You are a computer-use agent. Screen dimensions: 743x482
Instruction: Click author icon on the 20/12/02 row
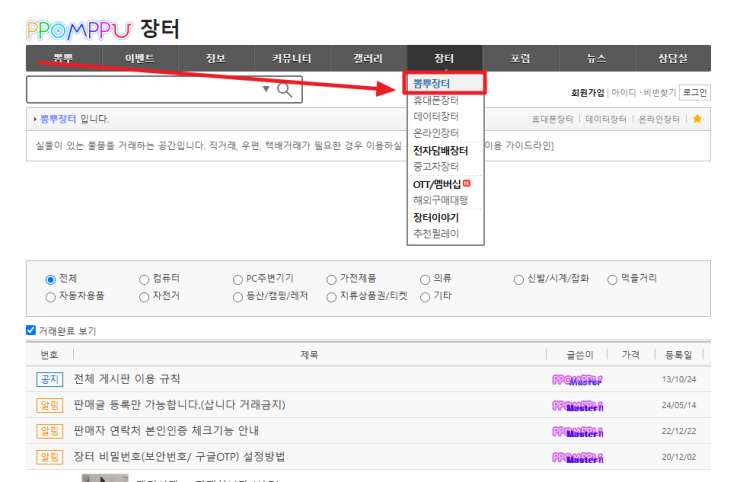pos(577,457)
